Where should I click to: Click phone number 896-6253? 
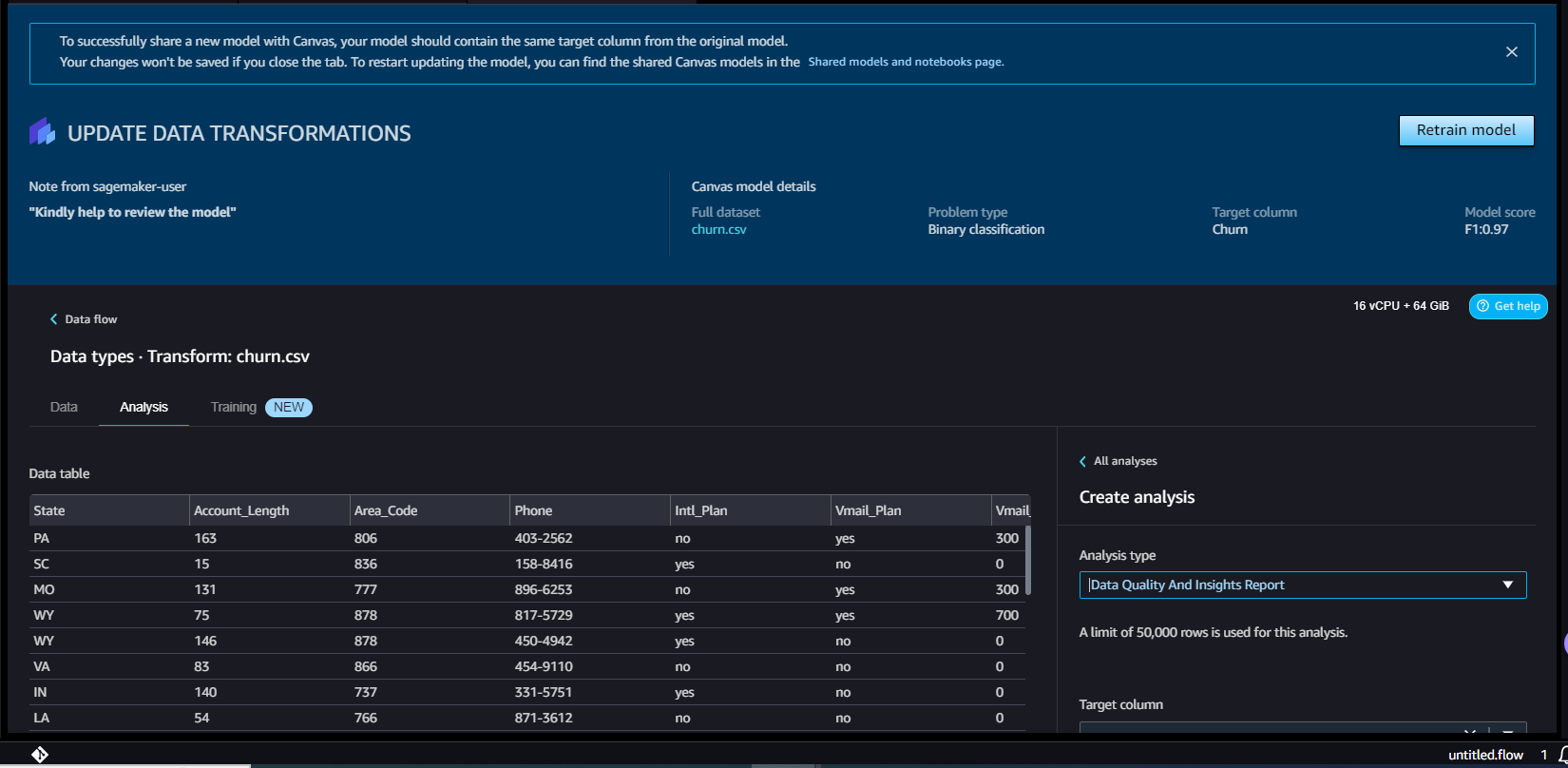click(544, 589)
